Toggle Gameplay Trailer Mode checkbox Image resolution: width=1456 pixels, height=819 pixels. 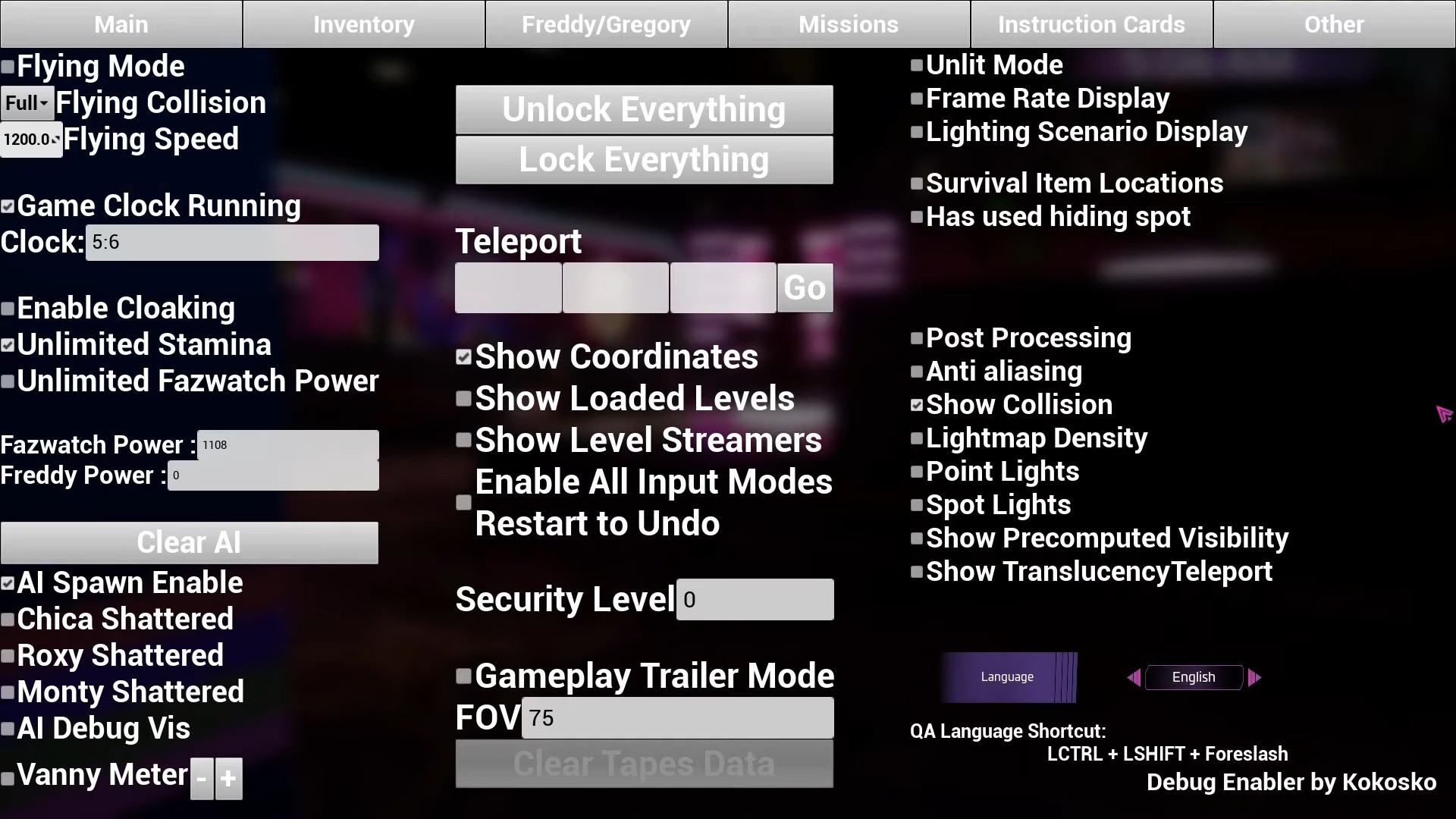click(x=463, y=676)
